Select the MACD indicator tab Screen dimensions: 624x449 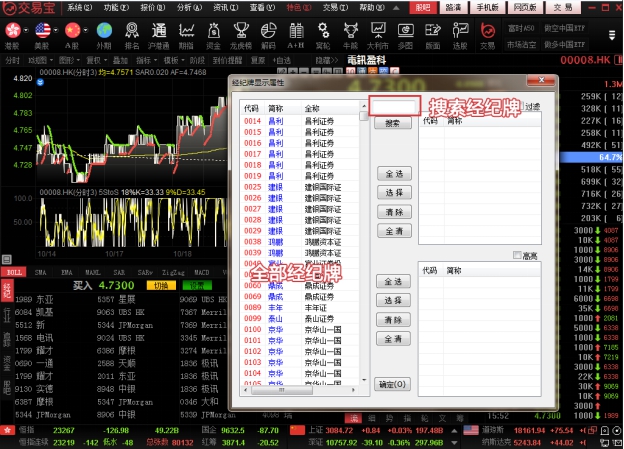(201, 271)
